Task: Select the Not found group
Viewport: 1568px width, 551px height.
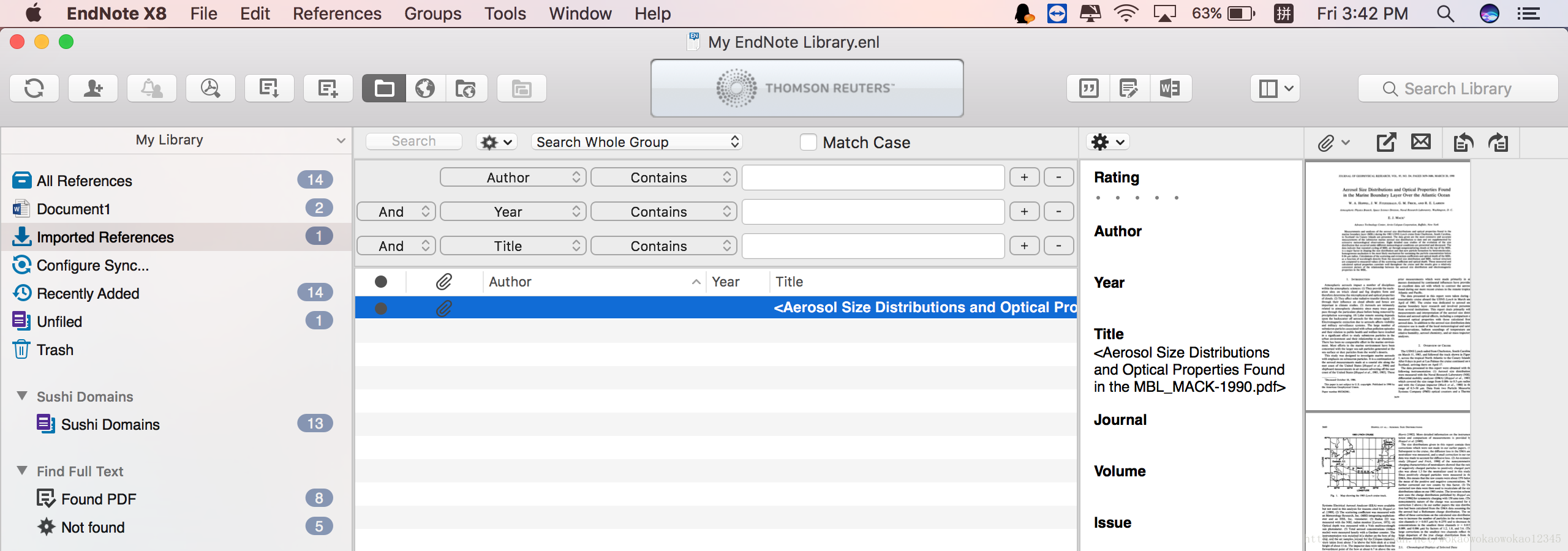Action: pyautogui.click(x=176, y=527)
